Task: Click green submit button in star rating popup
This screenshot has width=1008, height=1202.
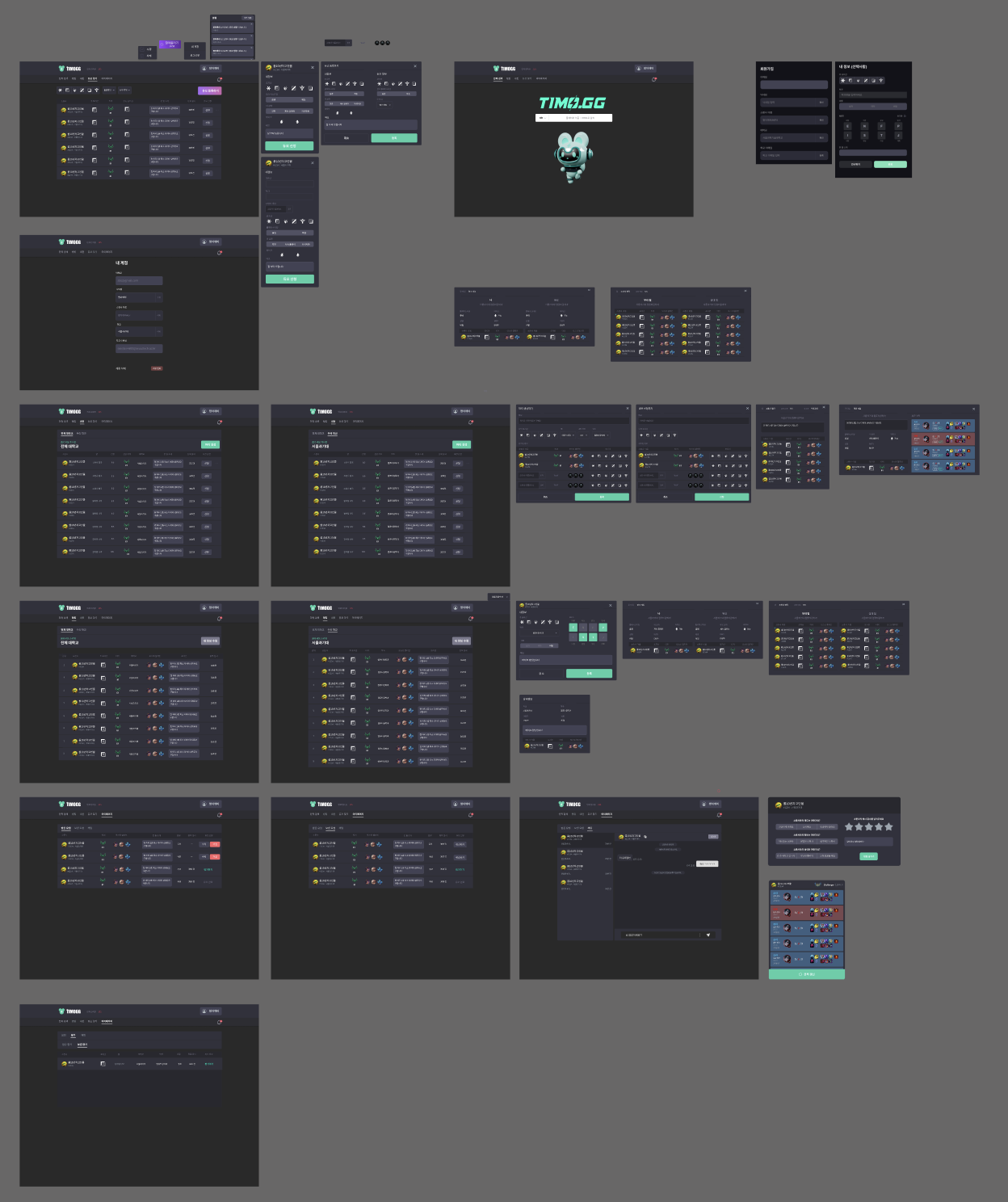Action: tap(868, 856)
